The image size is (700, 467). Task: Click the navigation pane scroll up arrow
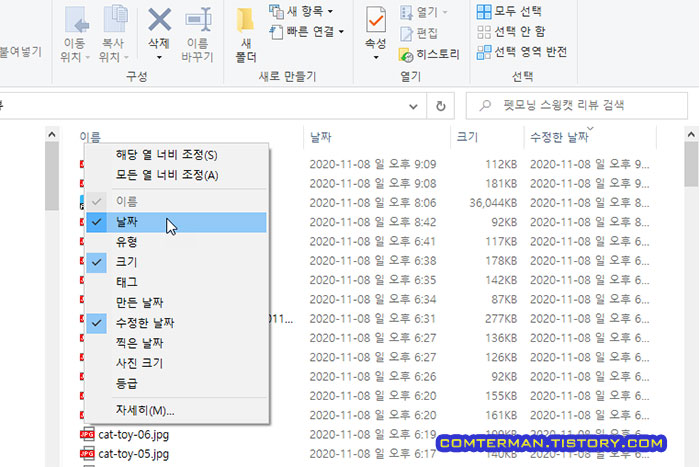[x=52, y=134]
